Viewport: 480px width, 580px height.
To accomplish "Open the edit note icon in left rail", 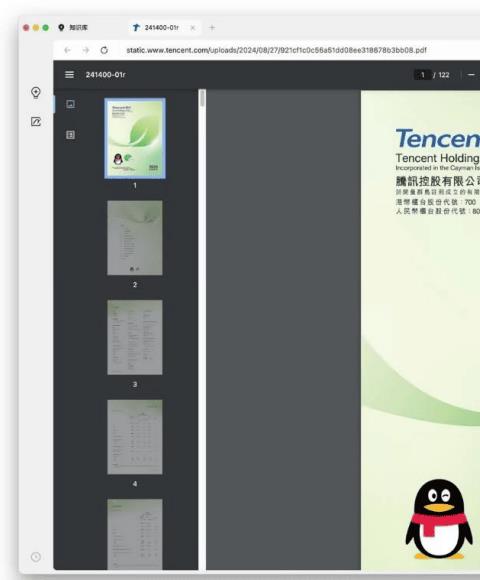I will [36, 122].
